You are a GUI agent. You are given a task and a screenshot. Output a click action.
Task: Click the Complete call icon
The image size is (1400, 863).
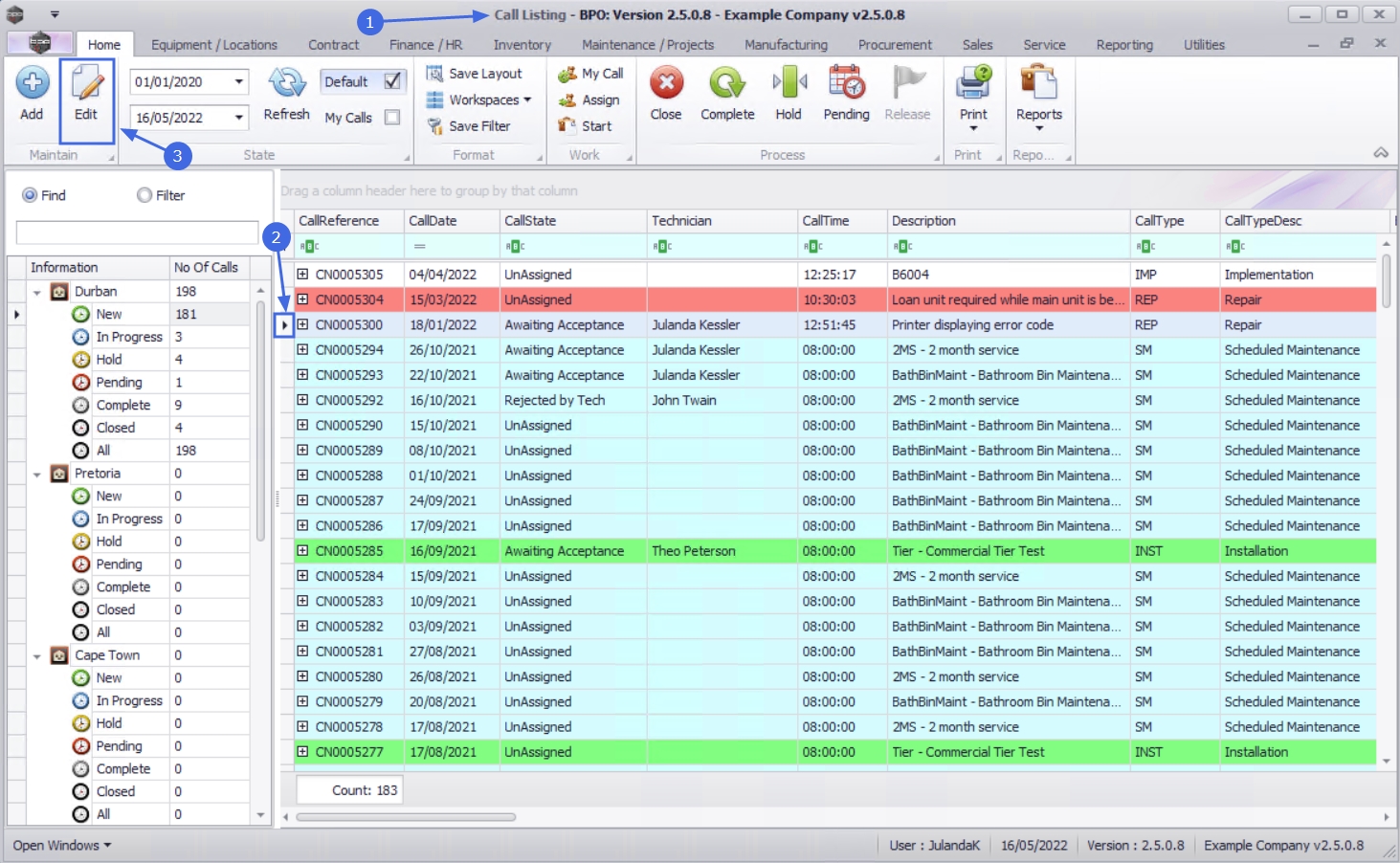click(727, 83)
